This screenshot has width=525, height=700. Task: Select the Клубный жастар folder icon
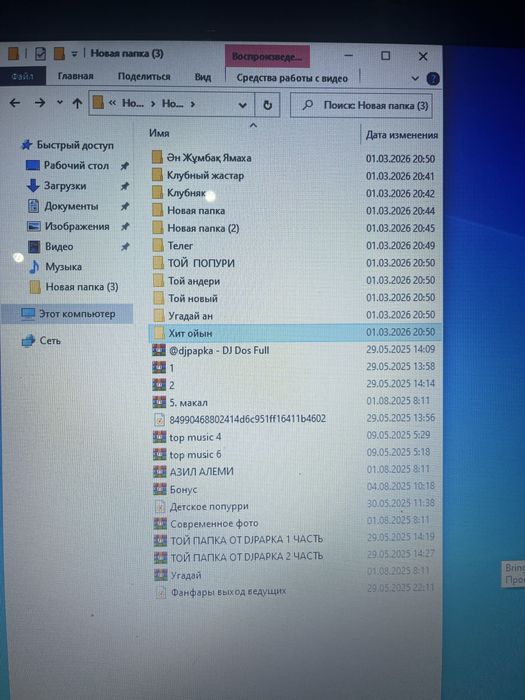[x=157, y=175]
